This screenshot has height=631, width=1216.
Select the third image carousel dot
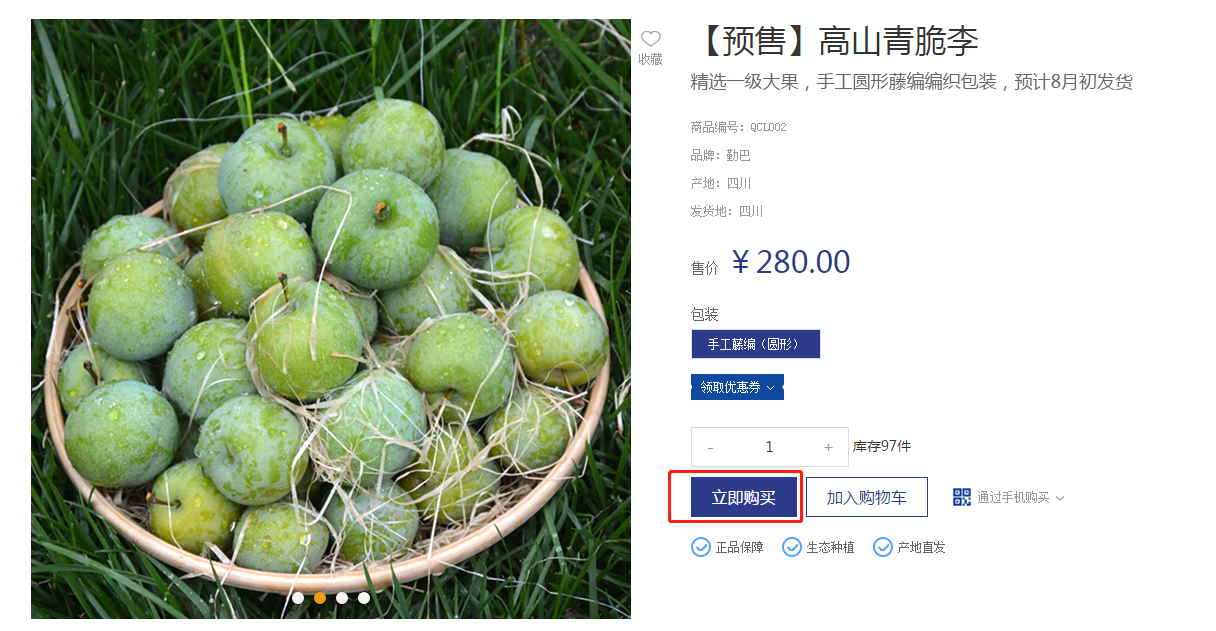pos(342,598)
